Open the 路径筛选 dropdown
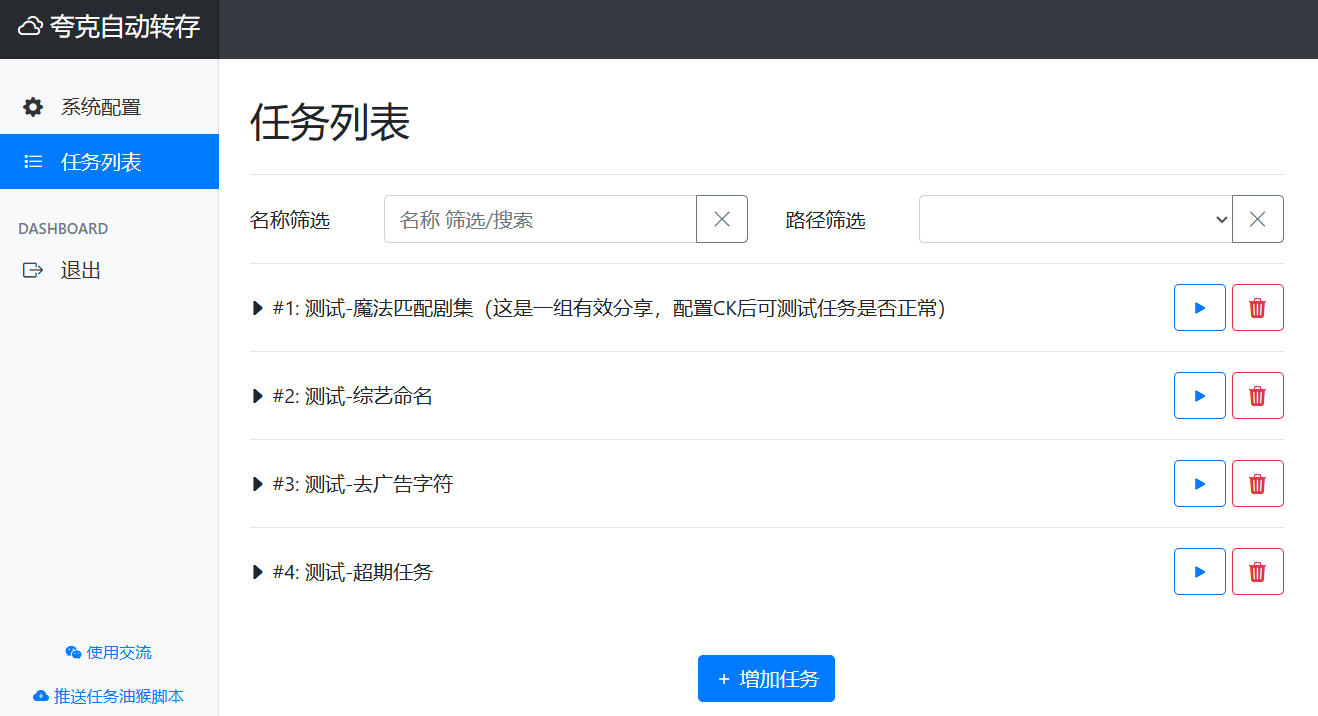1318x716 pixels. point(1075,219)
